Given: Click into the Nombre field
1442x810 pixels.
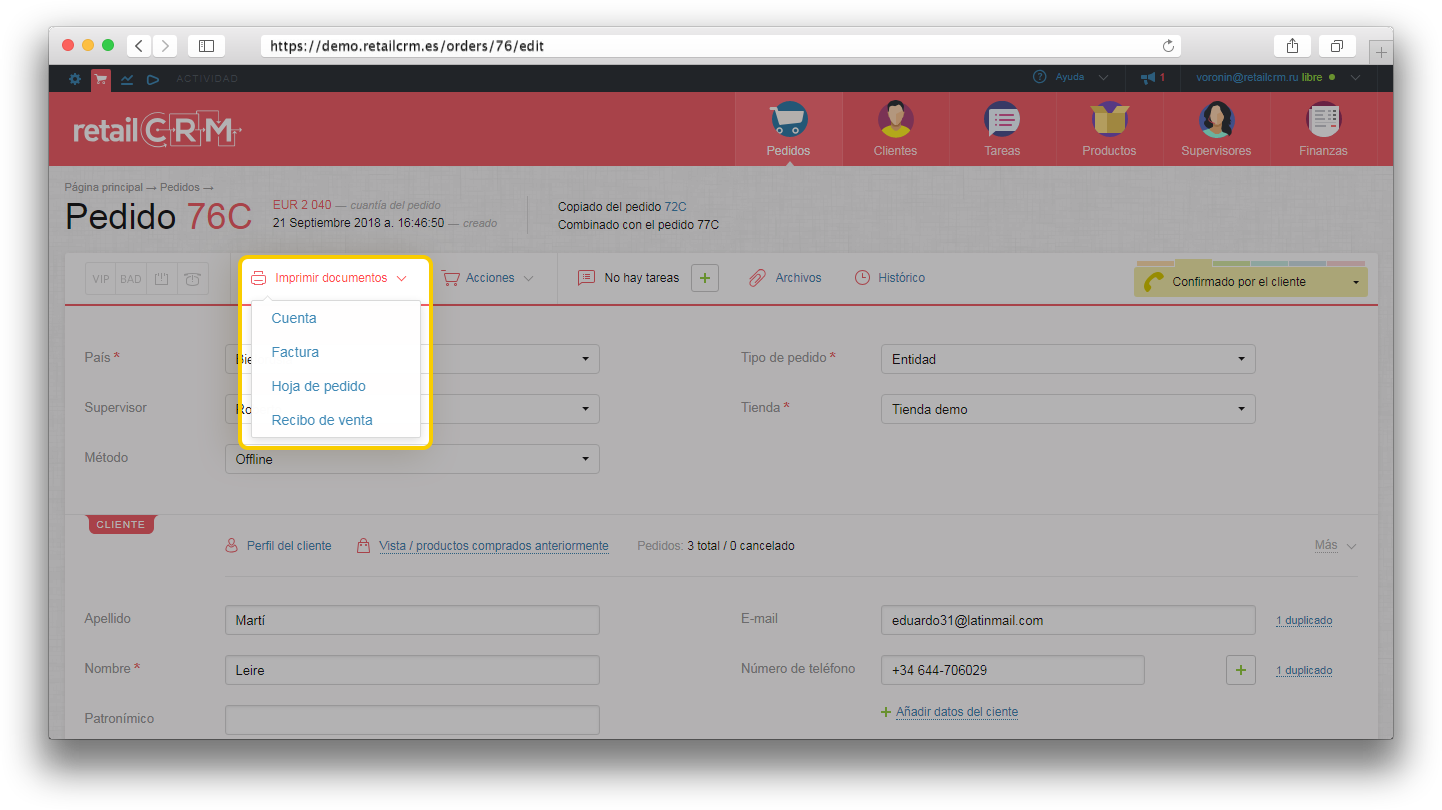Looking at the screenshot, I should 412,670.
